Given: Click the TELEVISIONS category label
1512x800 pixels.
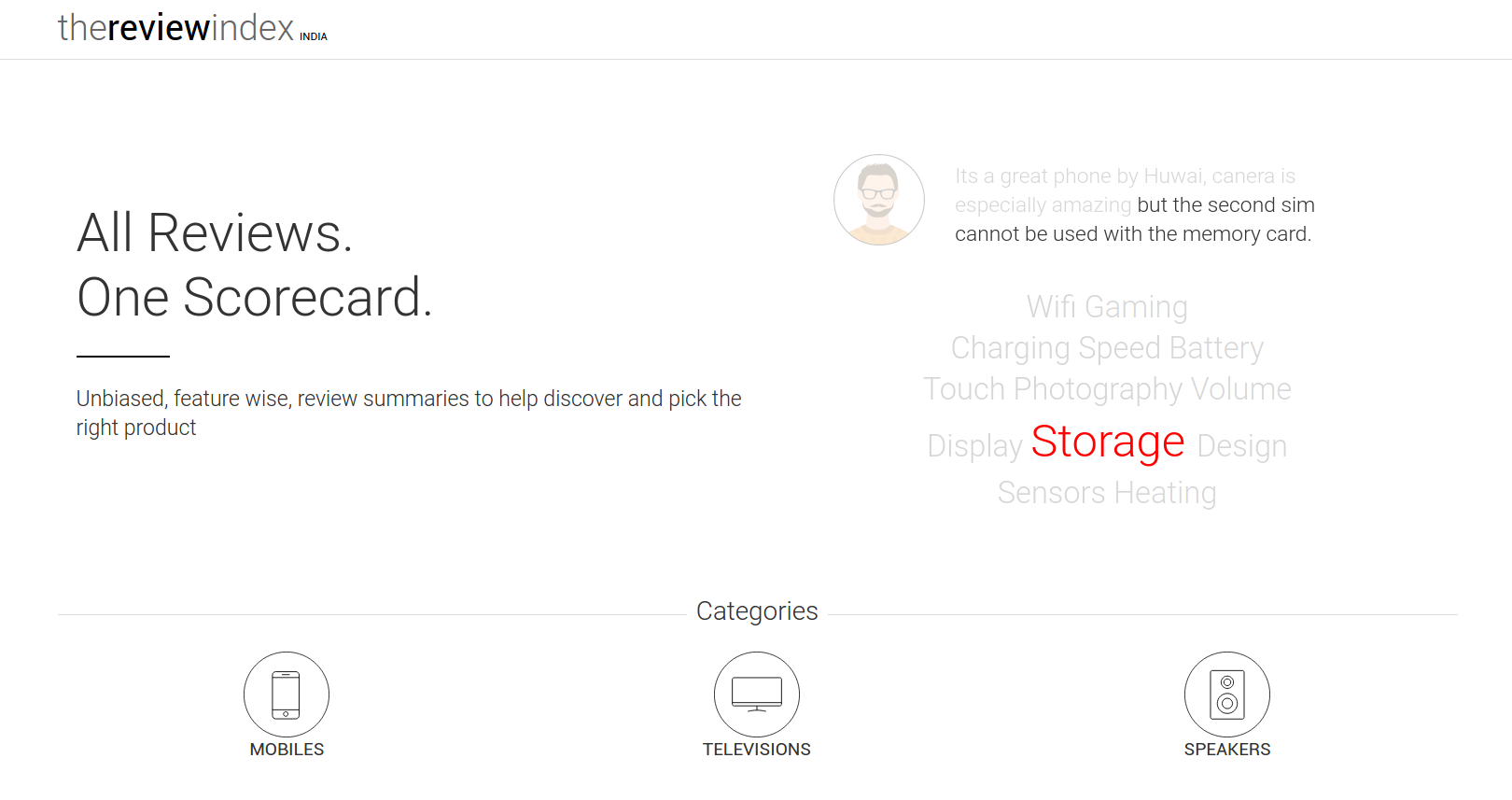Looking at the screenshot, I should pyautogui.click(x=757, y=750).
